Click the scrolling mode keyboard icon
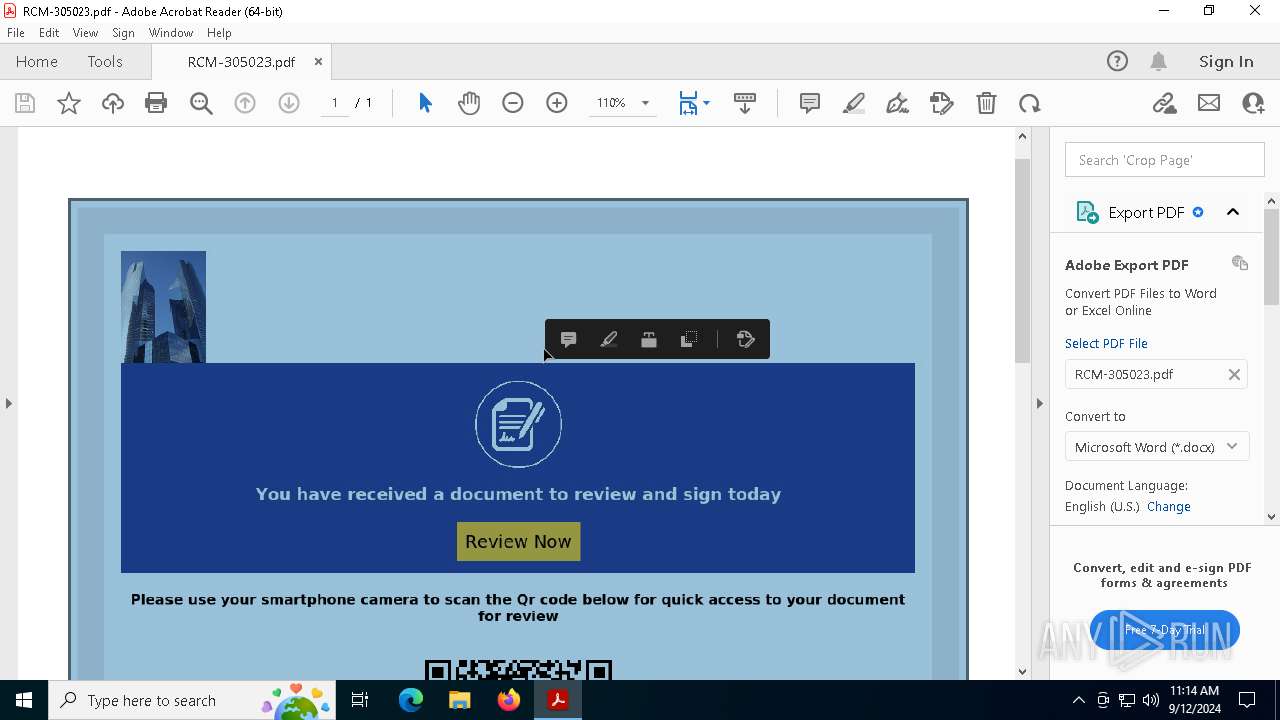Image resolution: width=1280 pixels, height=720 pixels. [745, 103]
